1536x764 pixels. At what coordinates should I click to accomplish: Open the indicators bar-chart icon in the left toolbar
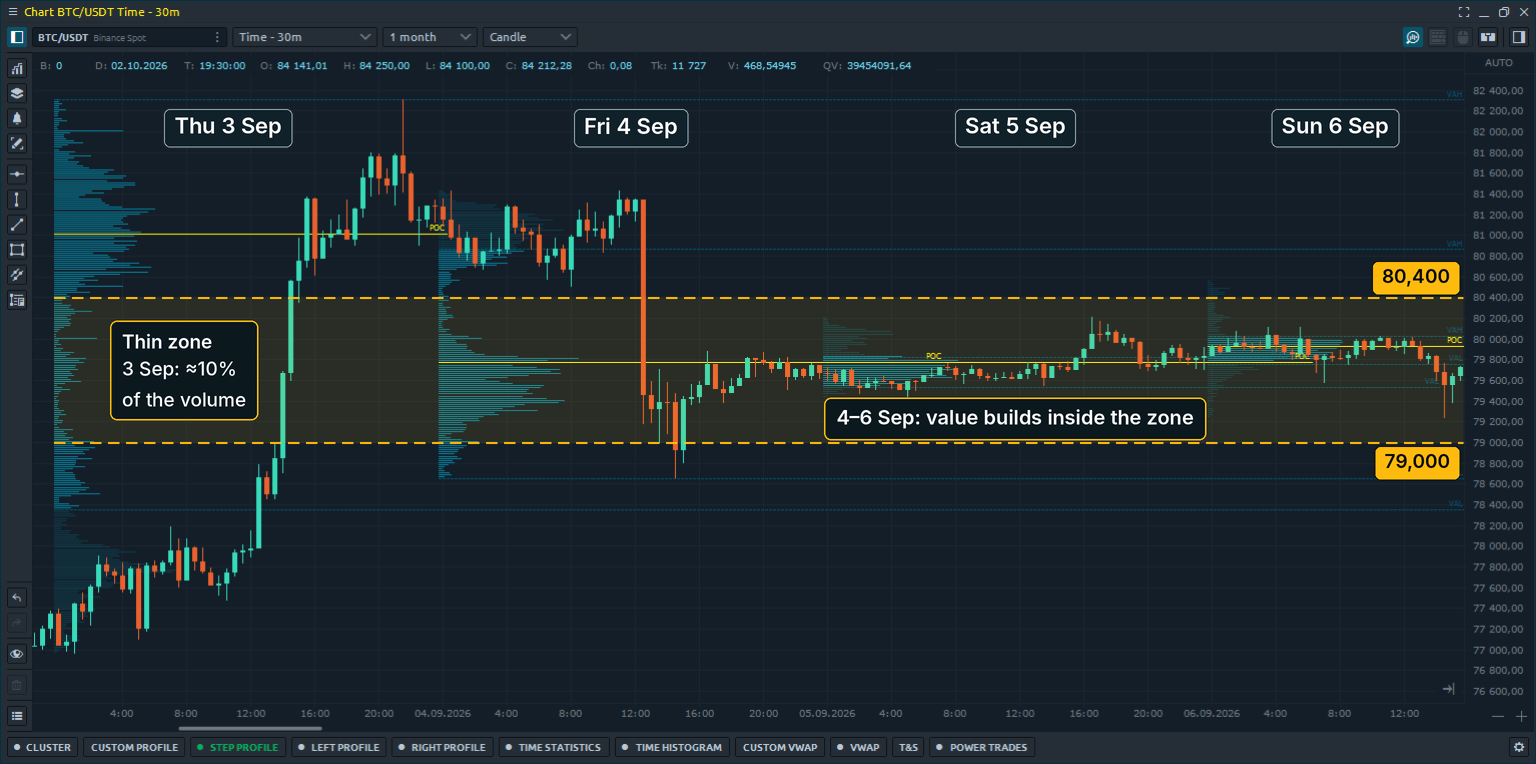[x=17, y=68]
